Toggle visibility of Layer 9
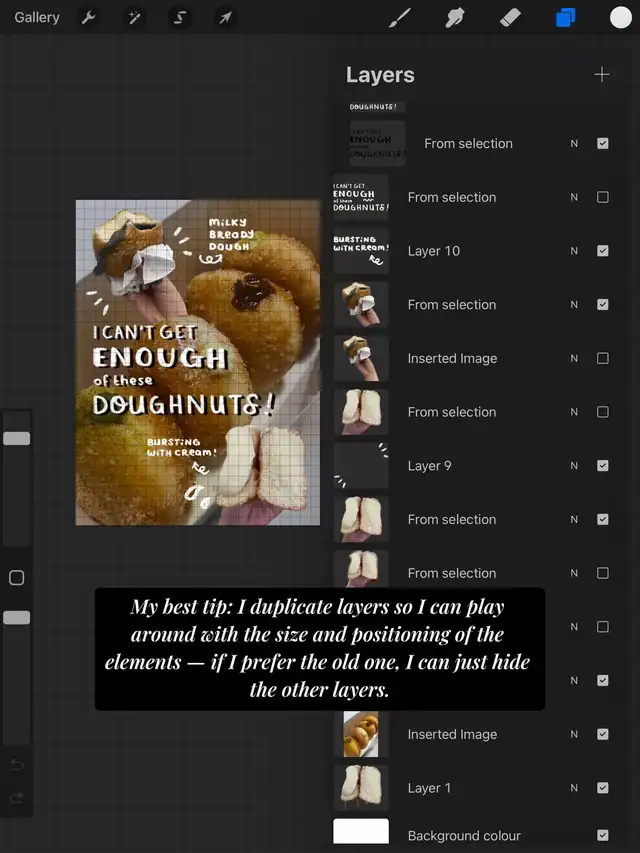 pyautogui.click(x=602, y=466)
